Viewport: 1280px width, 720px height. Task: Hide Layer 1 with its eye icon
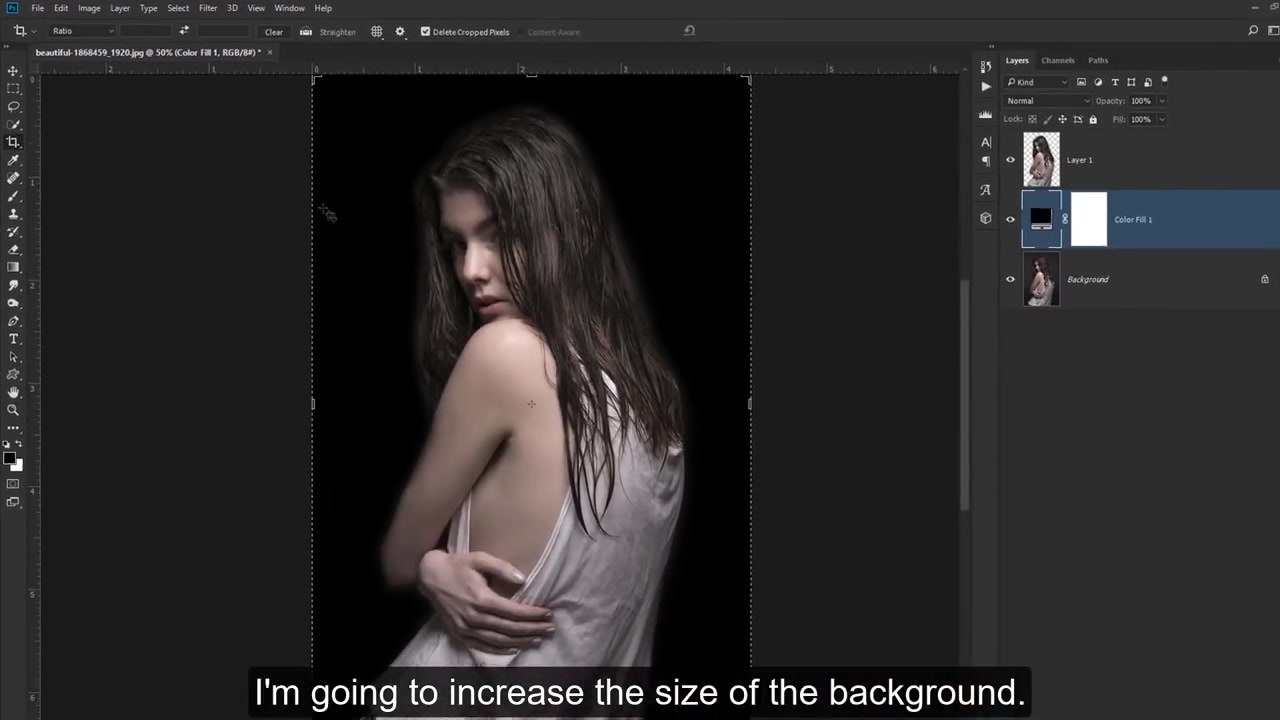(x=1010, y=159)
